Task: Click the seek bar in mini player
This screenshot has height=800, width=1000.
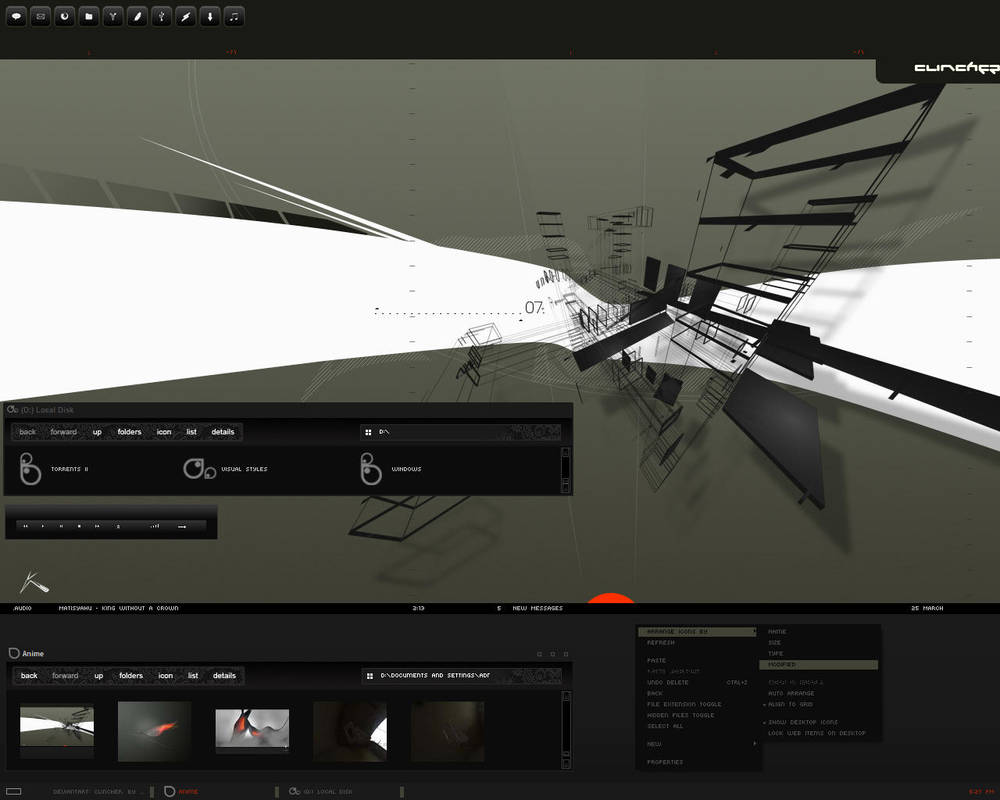Action: (182, 527)
